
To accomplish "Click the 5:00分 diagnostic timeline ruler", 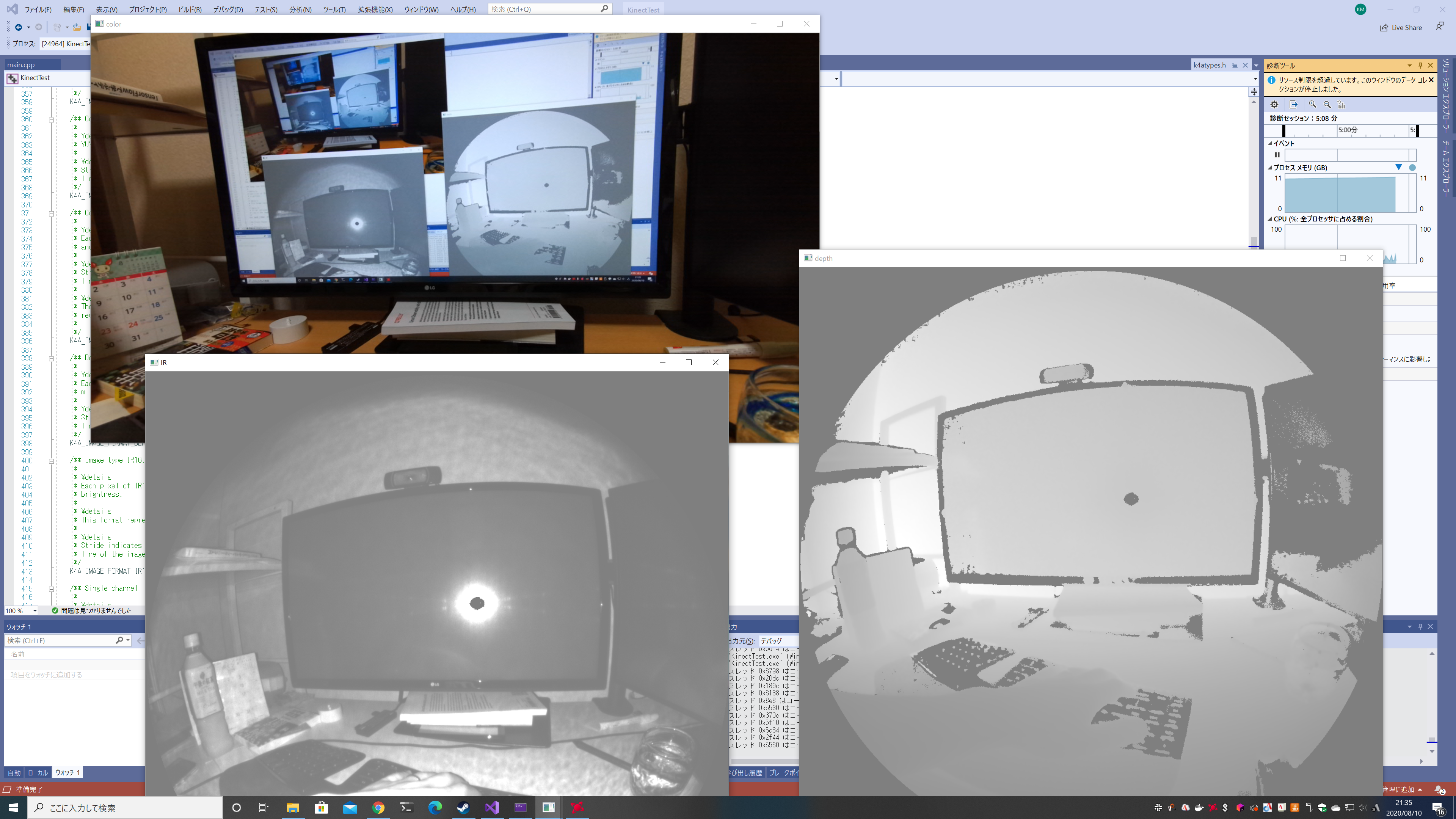I will point(1348,130).
